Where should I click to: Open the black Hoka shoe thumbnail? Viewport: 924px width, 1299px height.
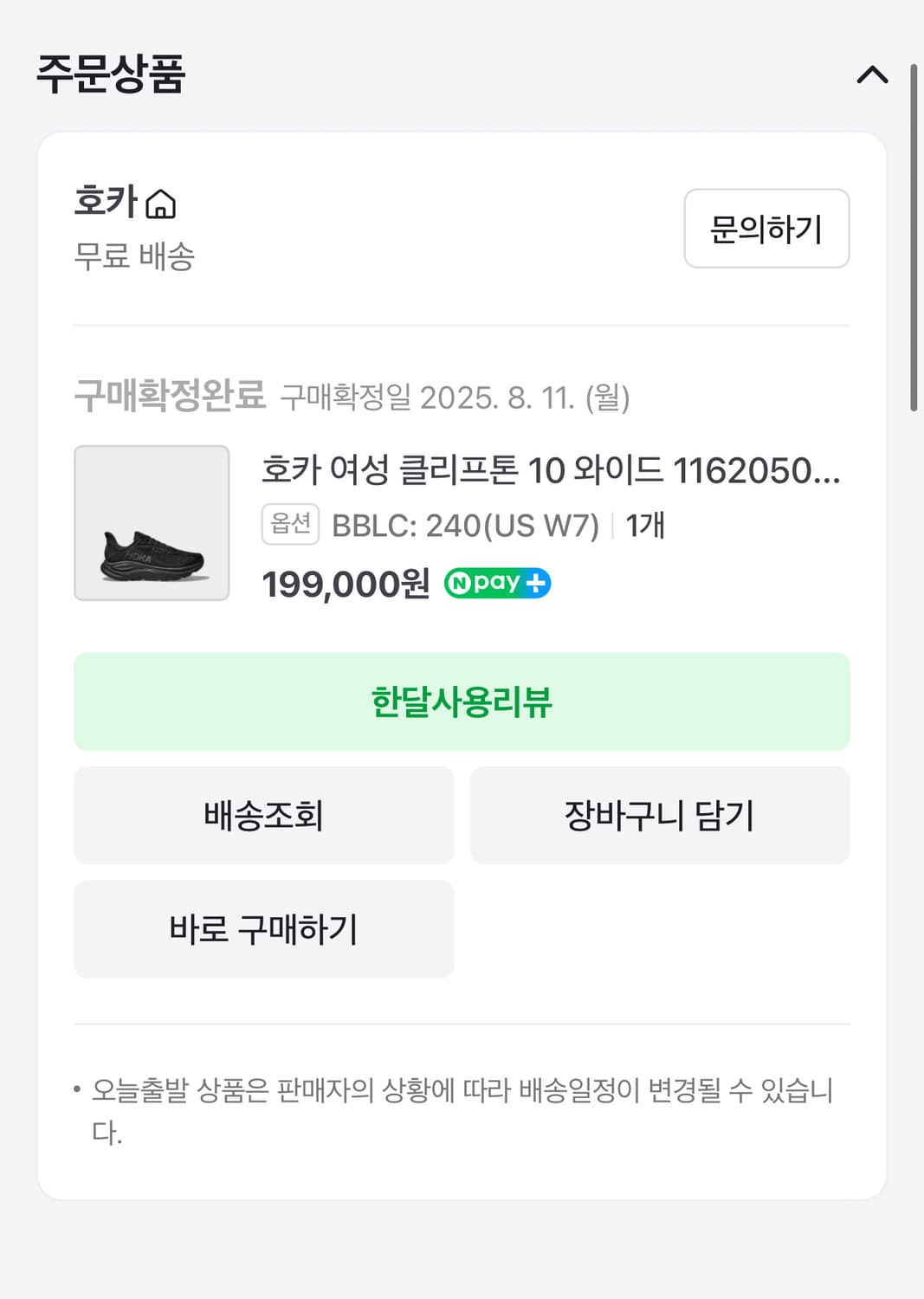click(152, 523)
